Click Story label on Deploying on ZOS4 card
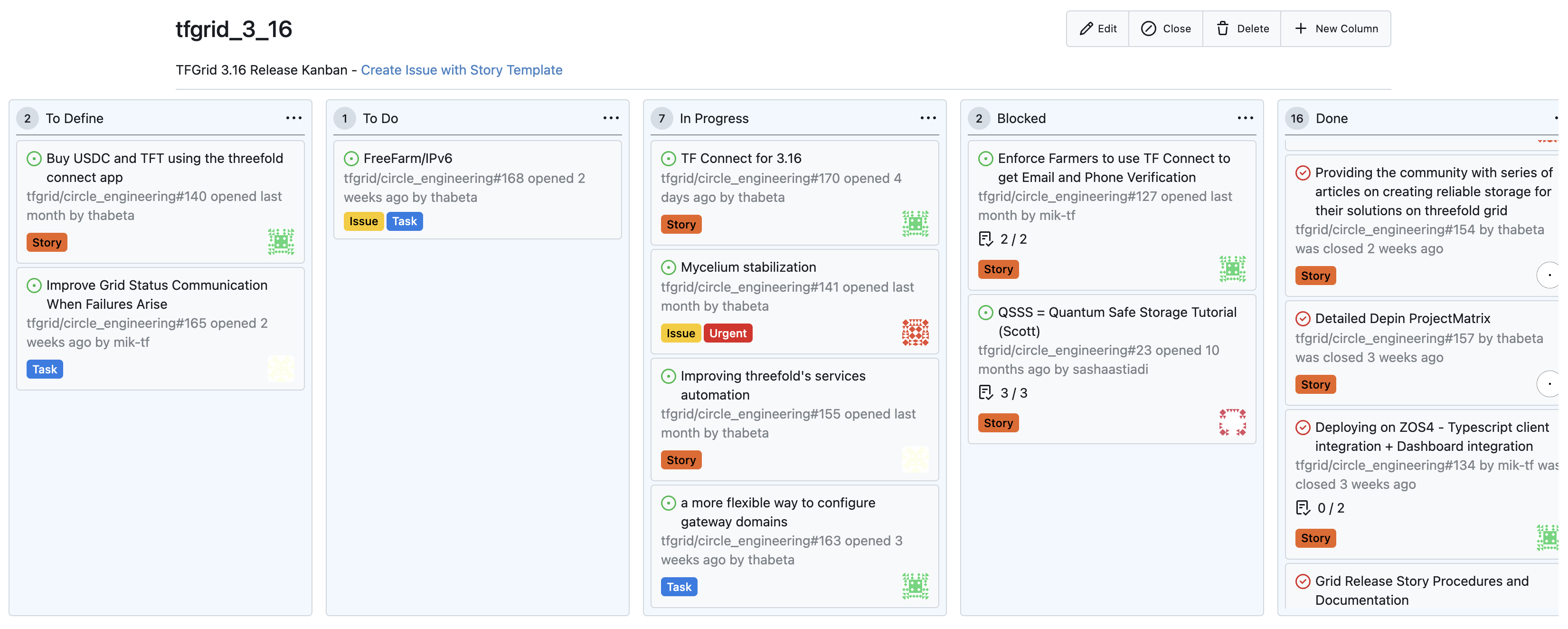 [1315, 538]
